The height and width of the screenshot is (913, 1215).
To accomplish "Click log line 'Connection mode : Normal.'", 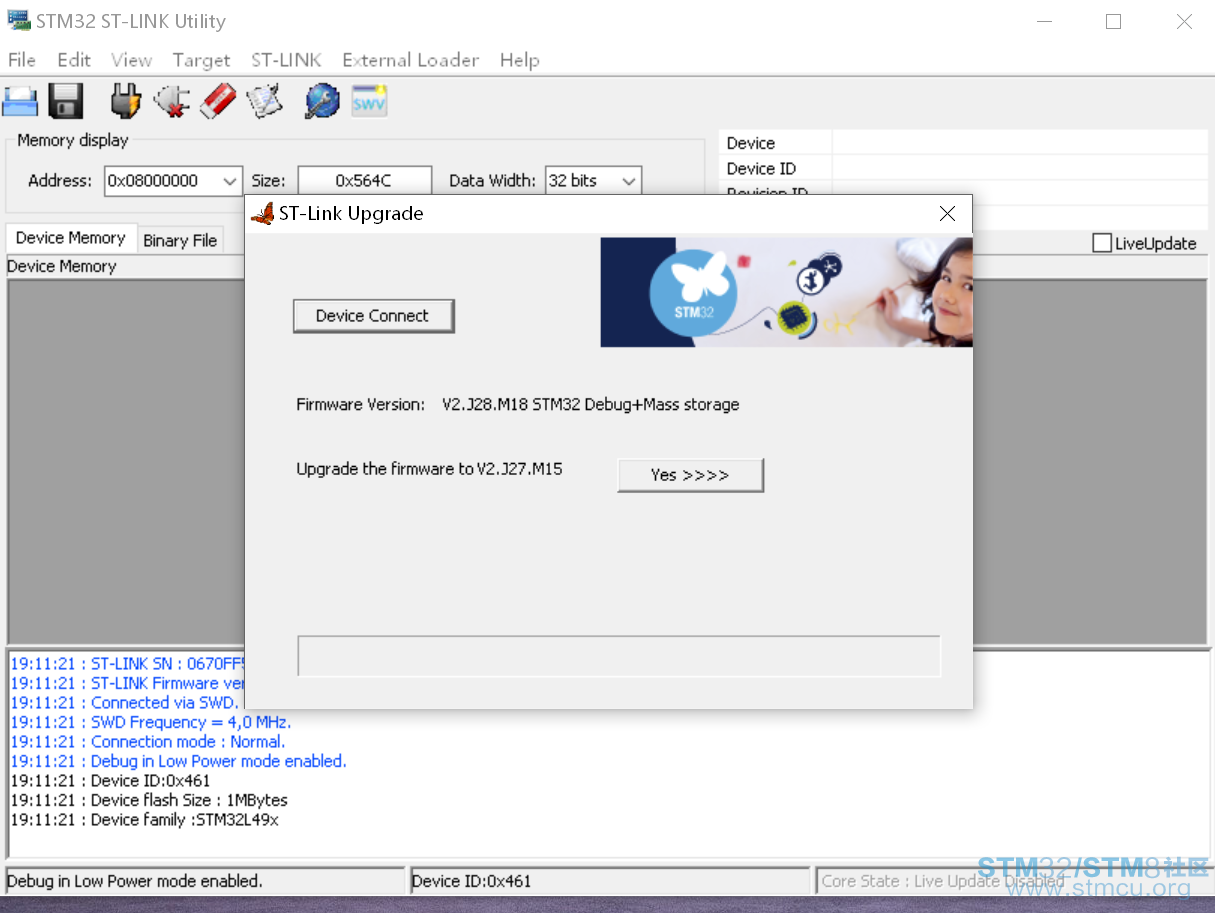I will click(x=148, y=742).
